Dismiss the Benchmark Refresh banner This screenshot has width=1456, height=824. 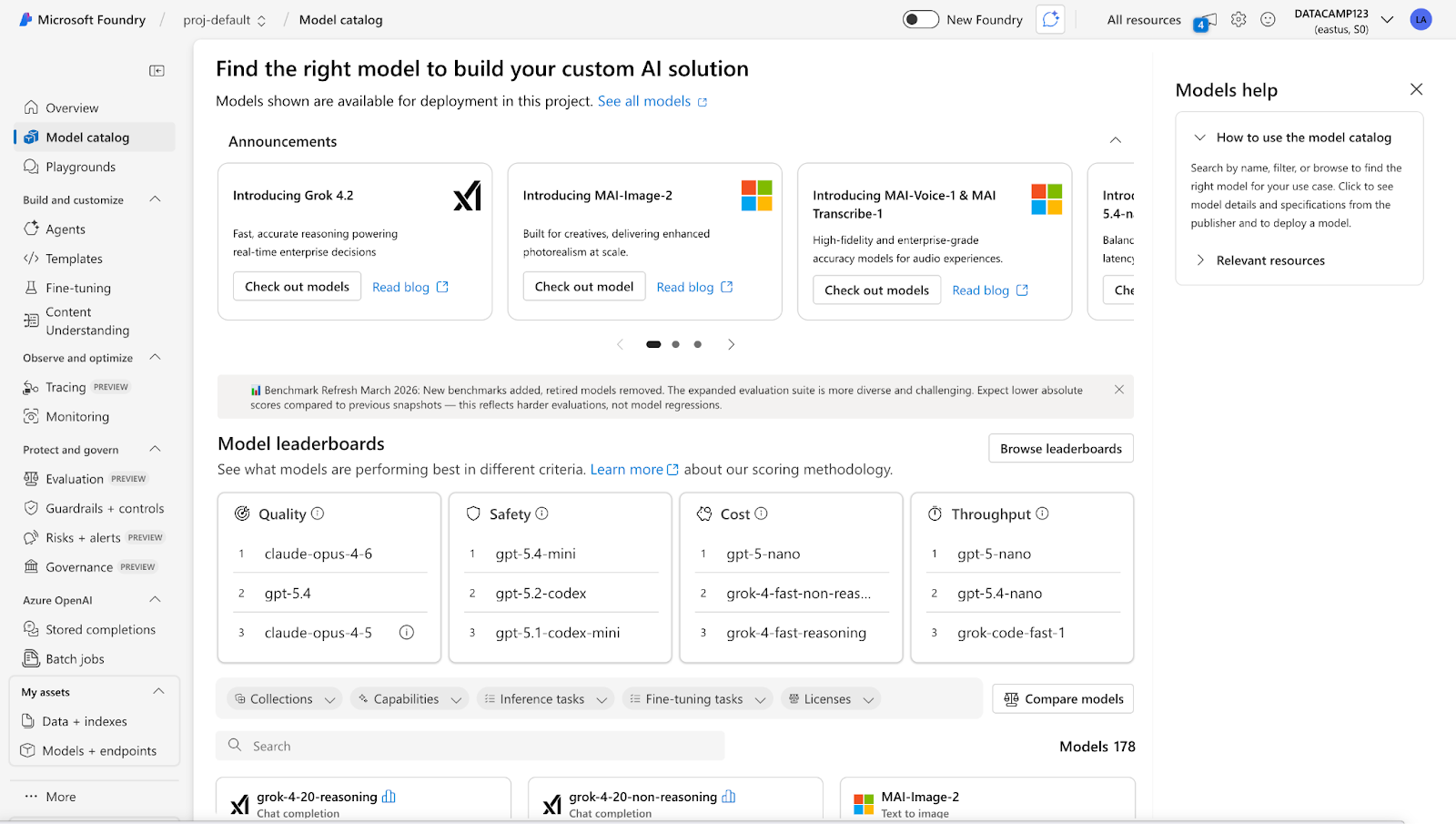click(x=1119, y=390)
